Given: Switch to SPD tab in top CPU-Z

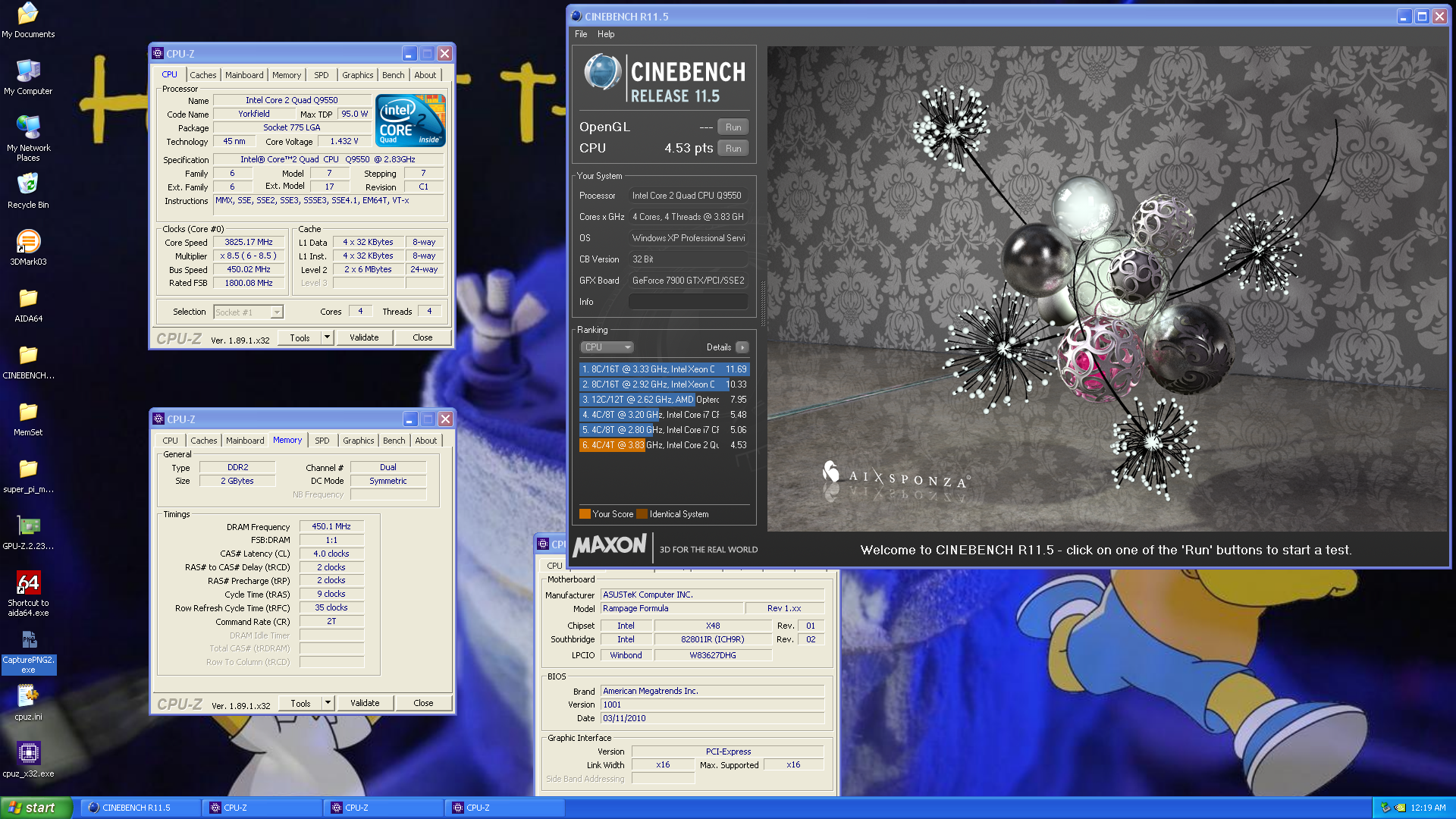Looking at the screenshot, I should tap(322, 75).
